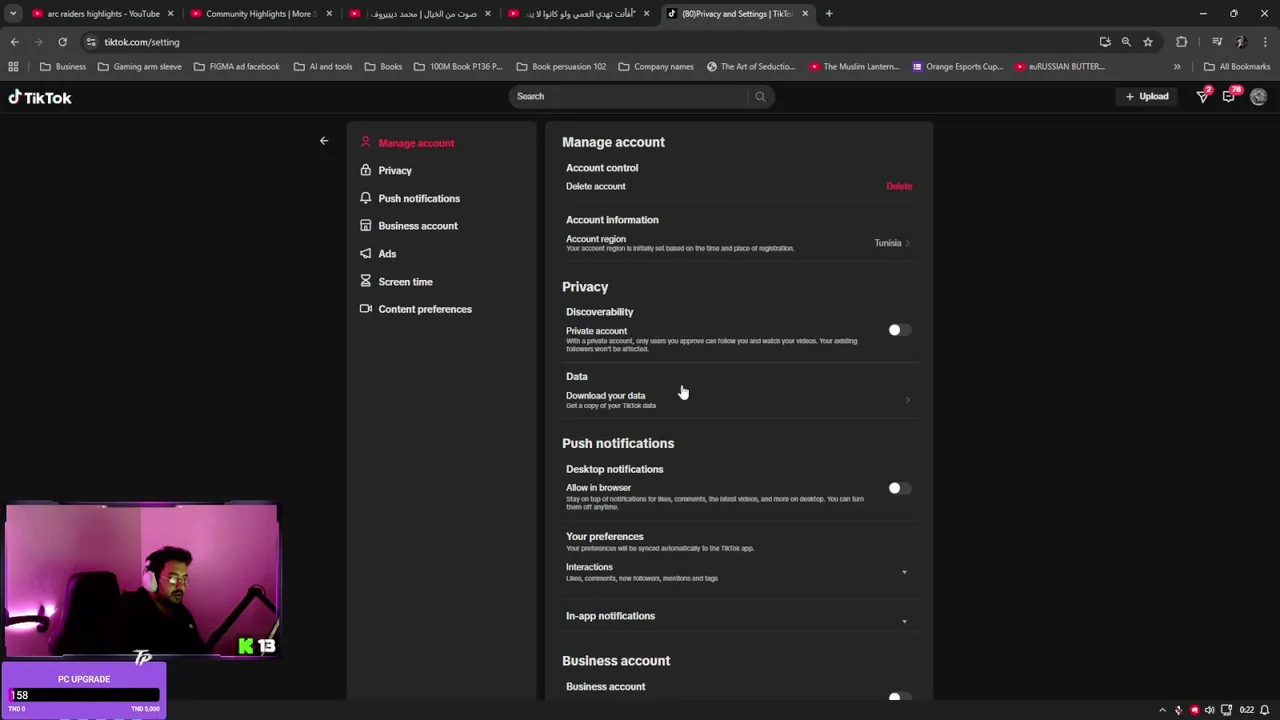Open Account region Tunisia chevron
Screen dimensions: 1280x720
tap(907, 243)
